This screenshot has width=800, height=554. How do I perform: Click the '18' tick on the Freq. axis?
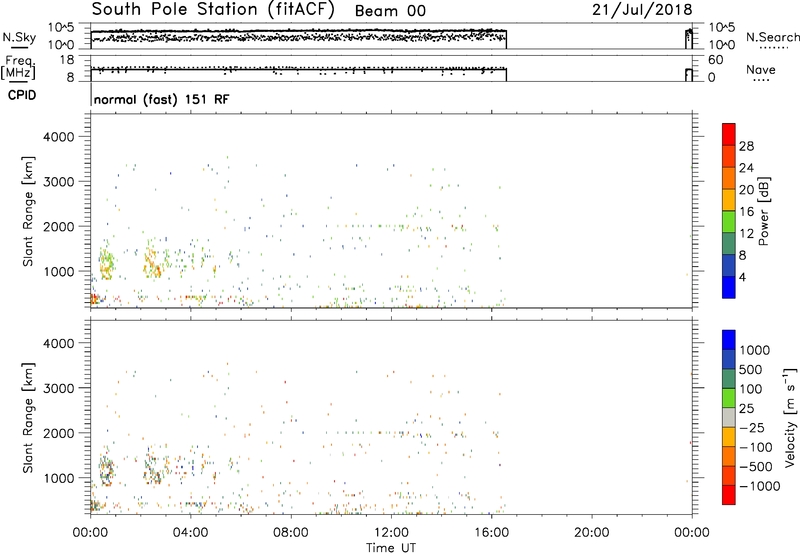coord(67,60)
